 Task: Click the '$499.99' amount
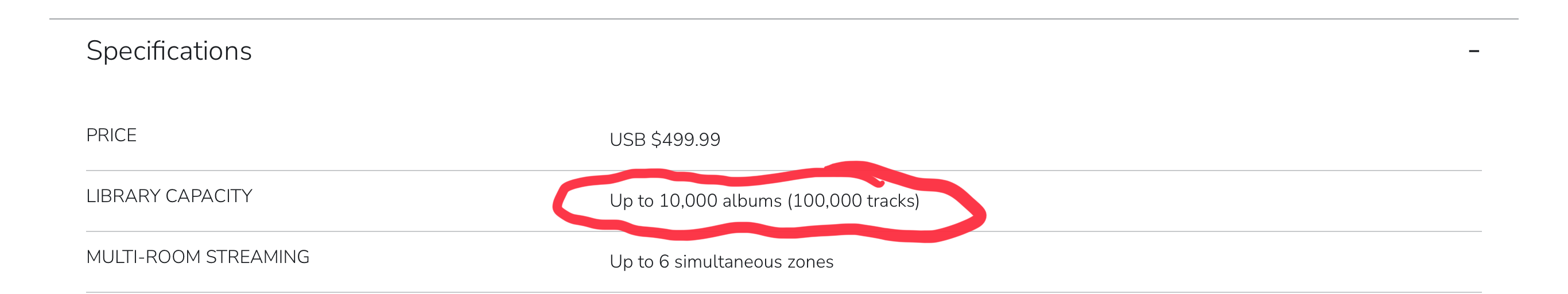pos(685,140)
